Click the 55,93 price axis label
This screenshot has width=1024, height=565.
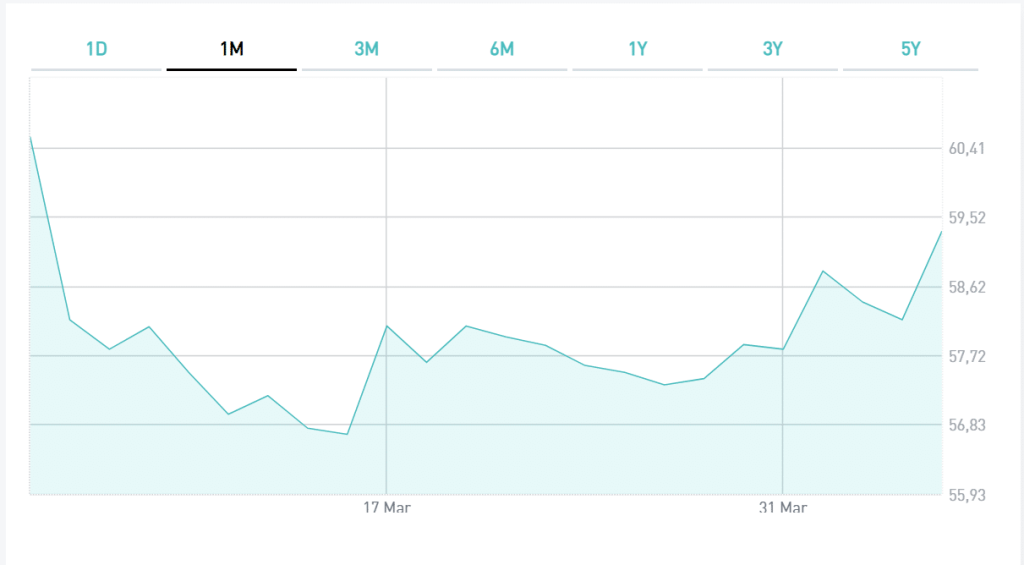966,495
